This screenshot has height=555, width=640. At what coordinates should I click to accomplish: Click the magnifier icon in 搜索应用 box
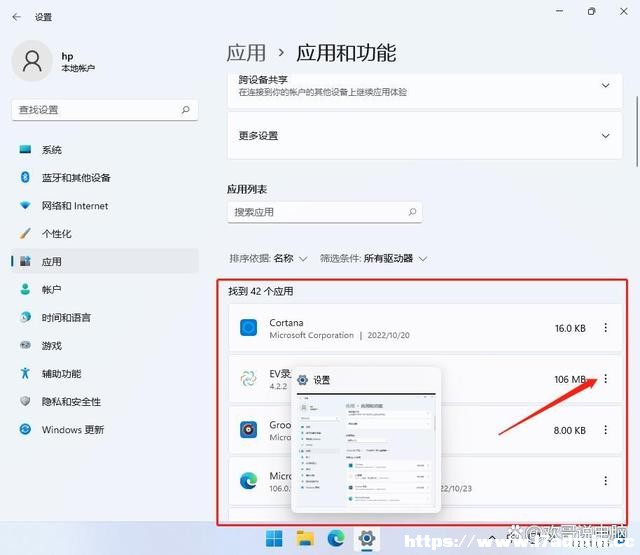(x=413, y=212)
